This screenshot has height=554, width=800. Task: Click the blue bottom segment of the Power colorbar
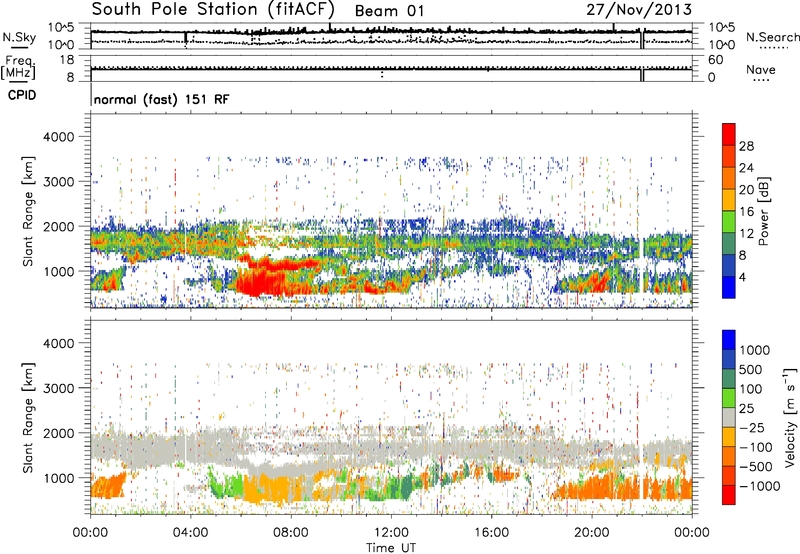coord(729,287)
